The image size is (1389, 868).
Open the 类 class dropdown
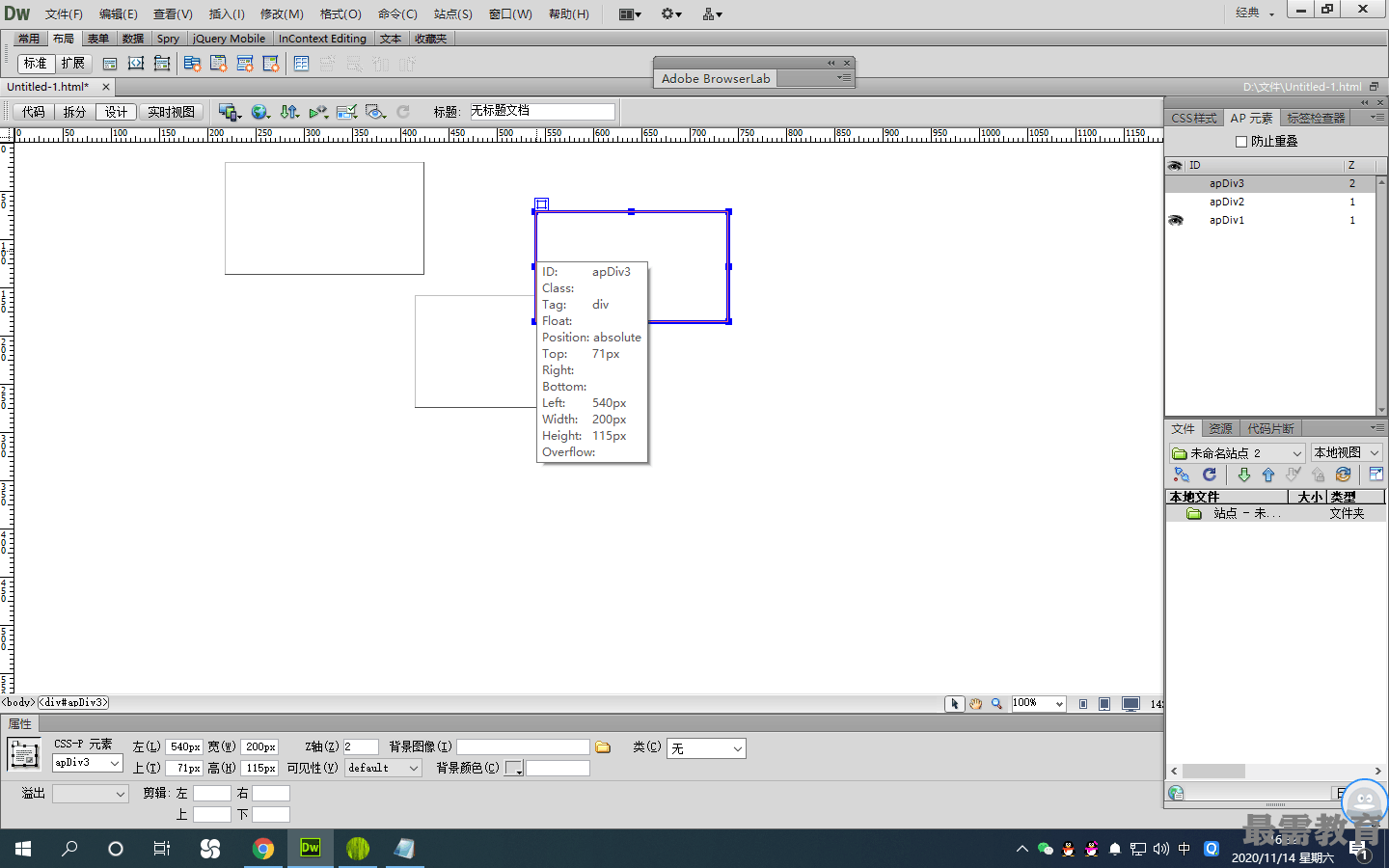tap(706, 748)
